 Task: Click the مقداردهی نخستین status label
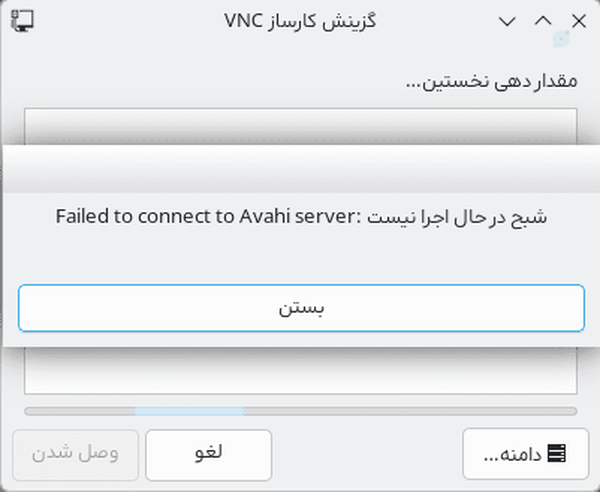[x=492, y=81]
